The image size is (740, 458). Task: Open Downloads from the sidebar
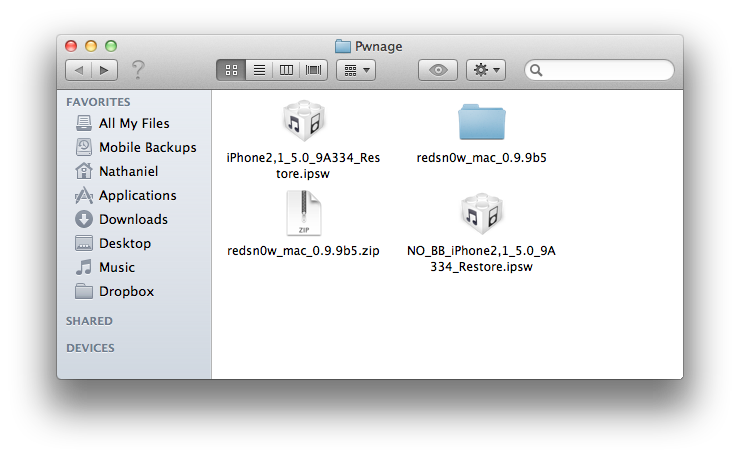[x=133, y=219]
